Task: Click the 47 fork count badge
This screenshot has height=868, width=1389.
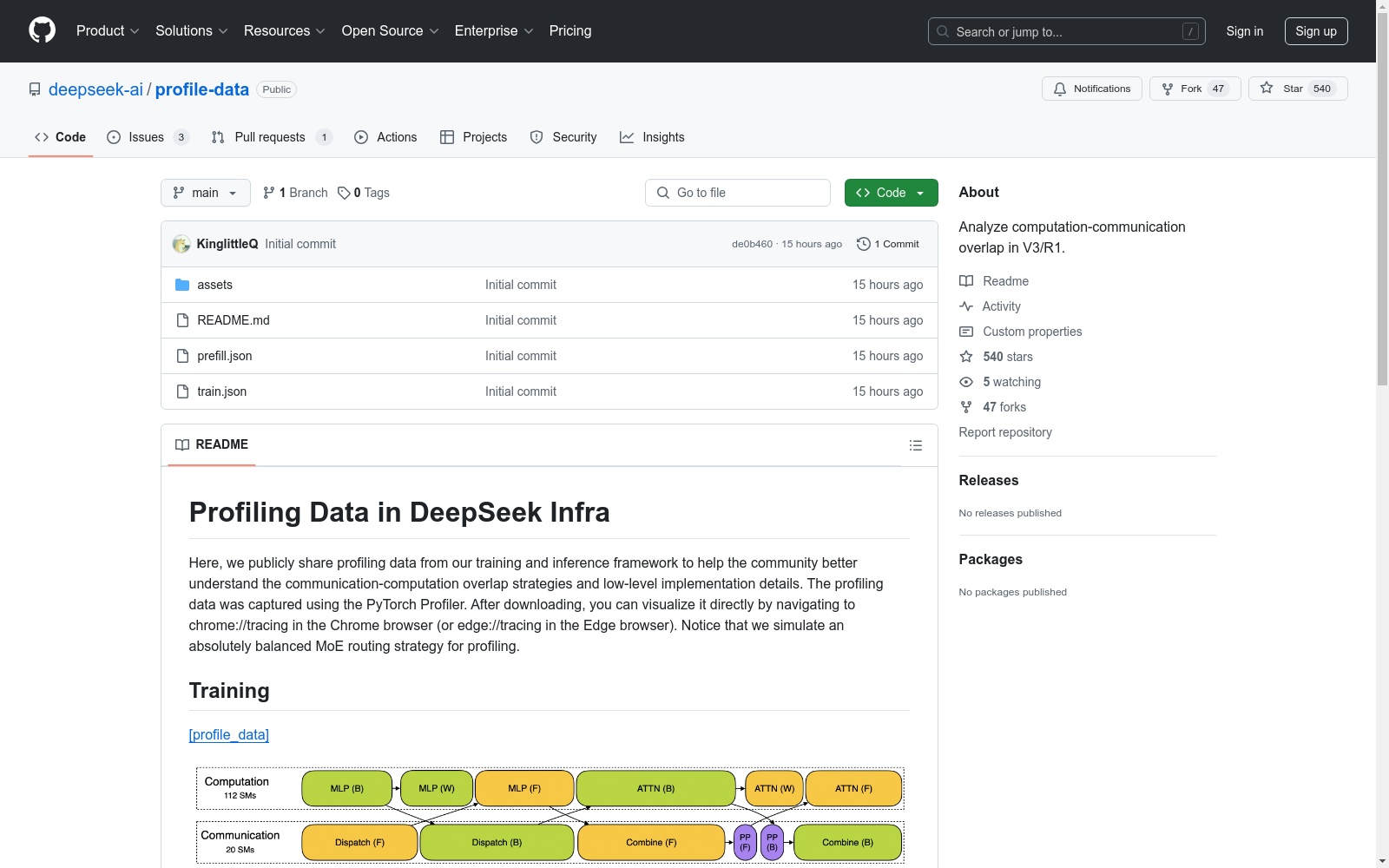Action: coord(1218,89)
